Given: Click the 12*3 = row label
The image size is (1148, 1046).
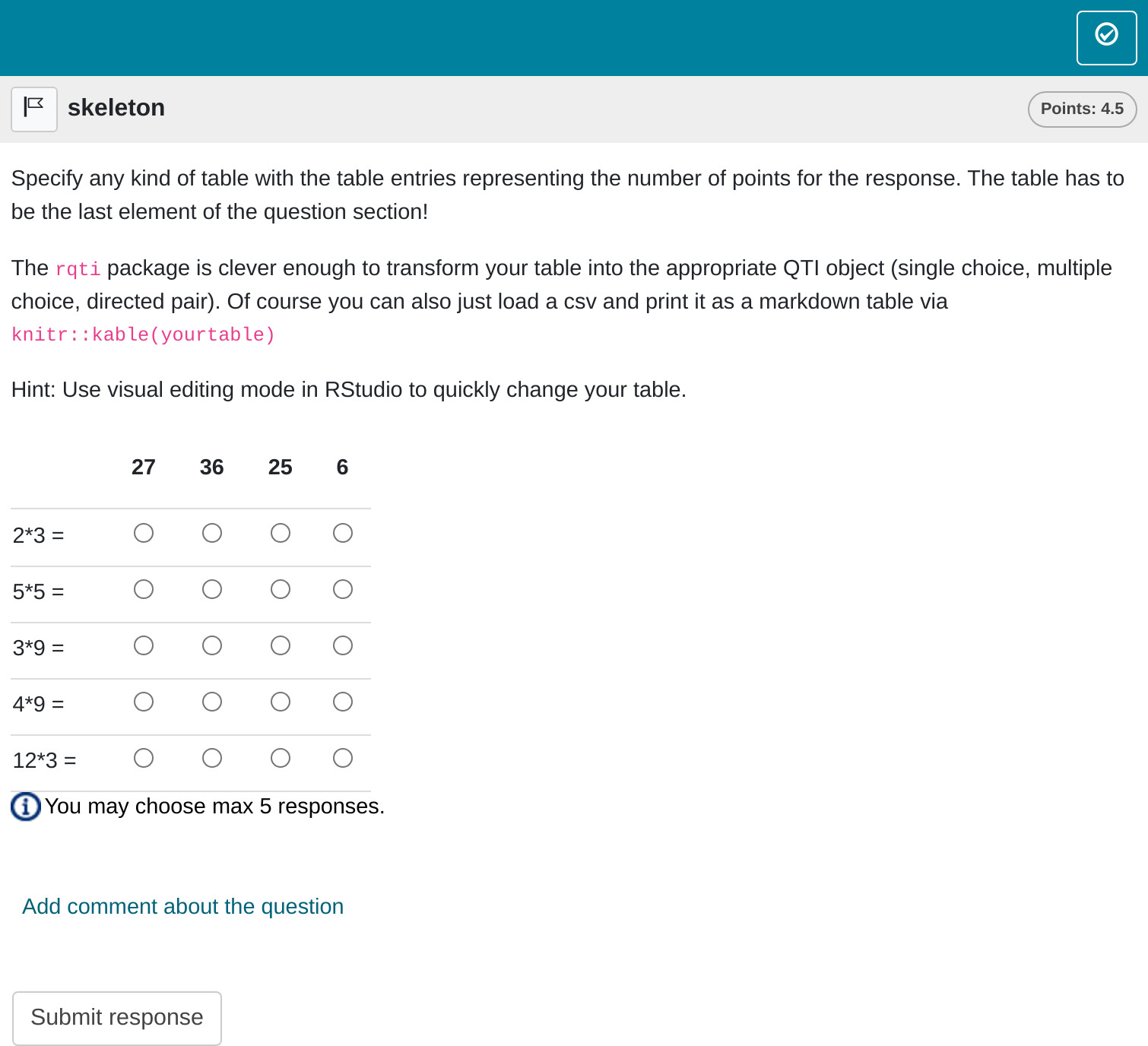Looking at the screenshot, I should [x=45, y=760].
